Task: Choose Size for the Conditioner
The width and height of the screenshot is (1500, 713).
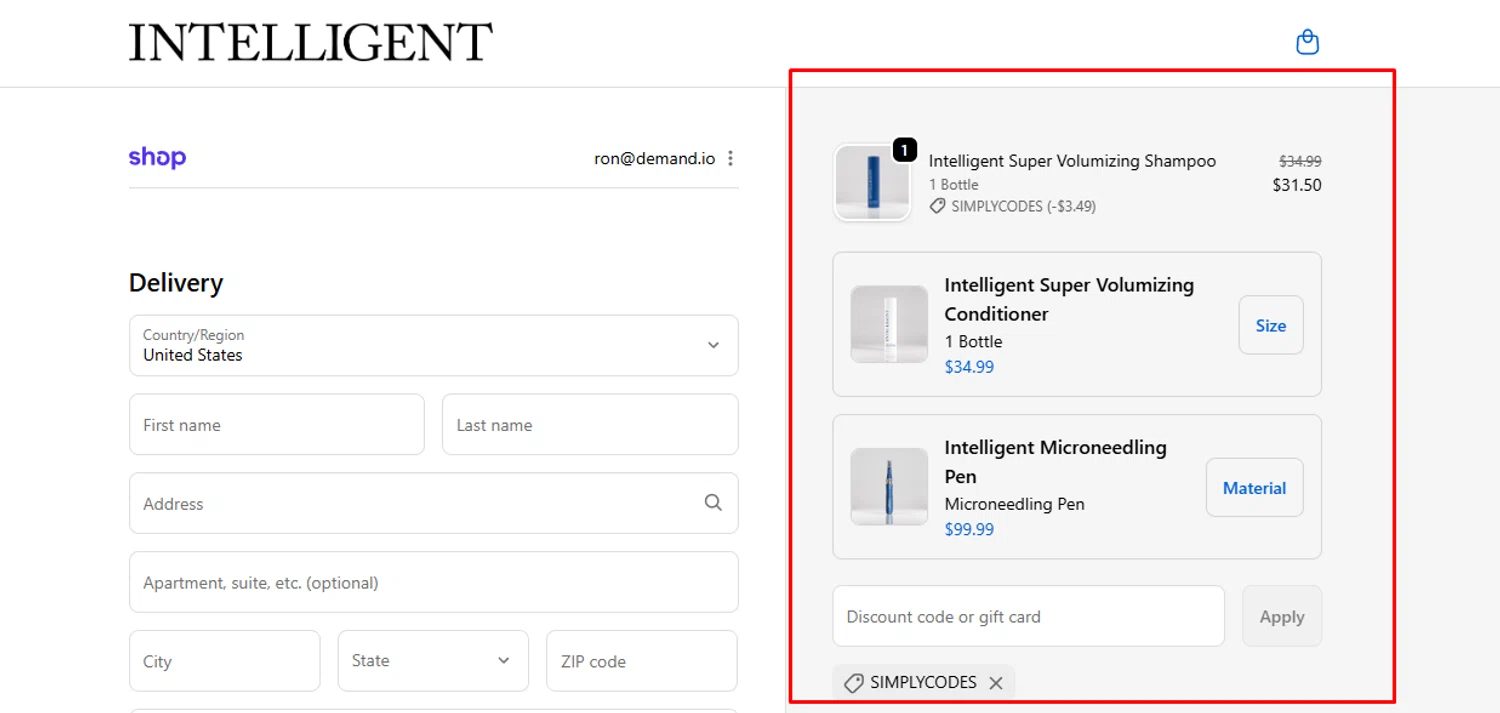Action: (x=1271, y=325)
